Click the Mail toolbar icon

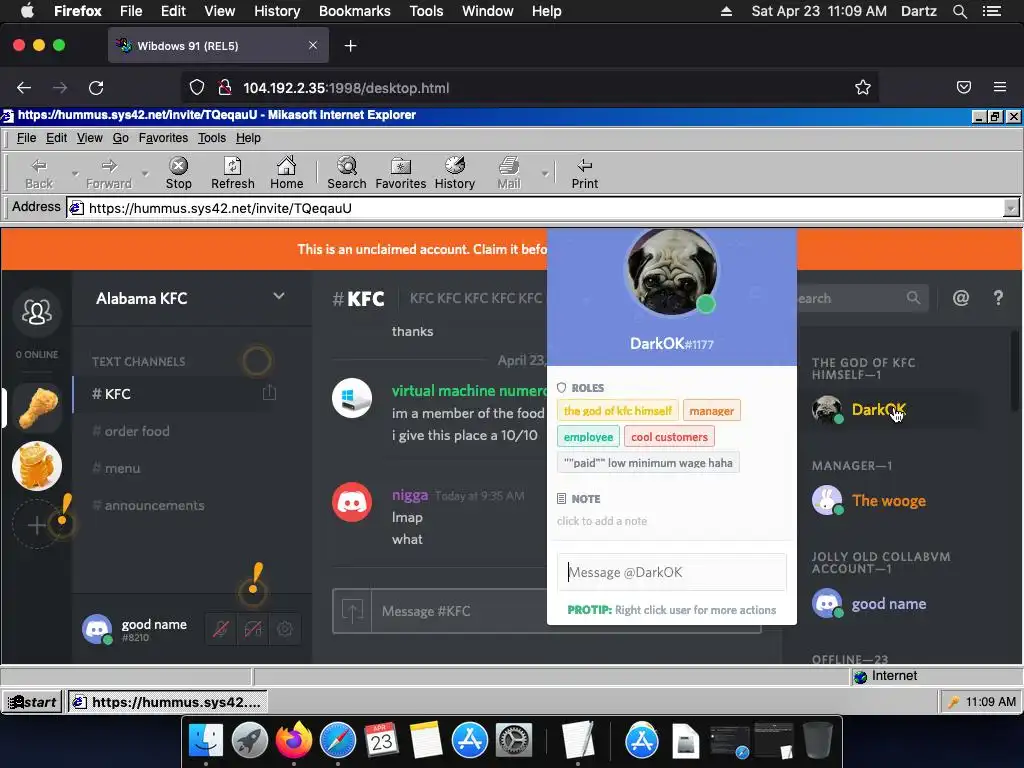pos(509,173)
